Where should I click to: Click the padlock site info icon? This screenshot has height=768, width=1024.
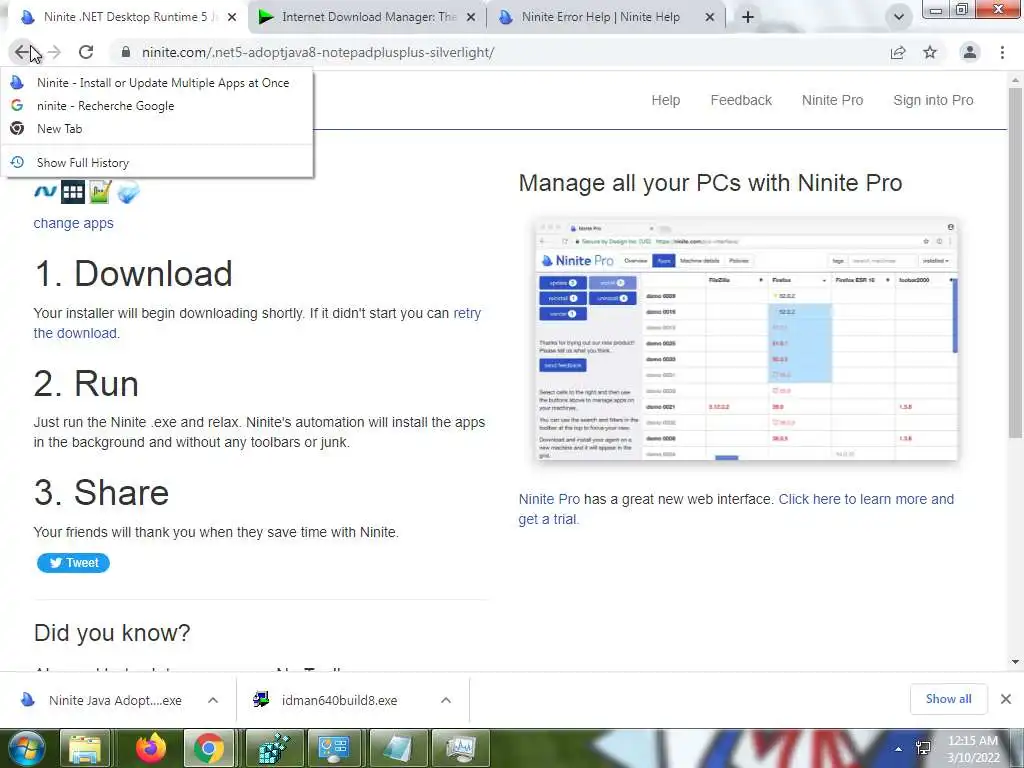coord(126,52)
